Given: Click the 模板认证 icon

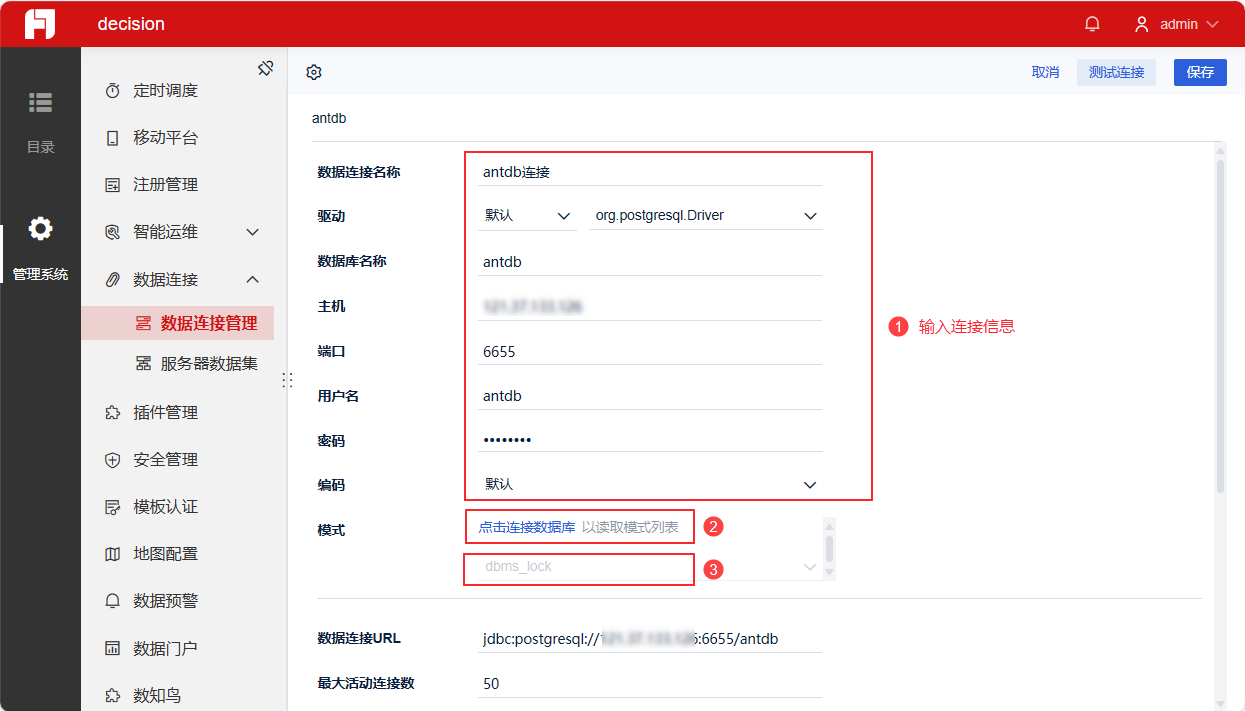Looking at the screenshot, I should (x=113, y=507).
